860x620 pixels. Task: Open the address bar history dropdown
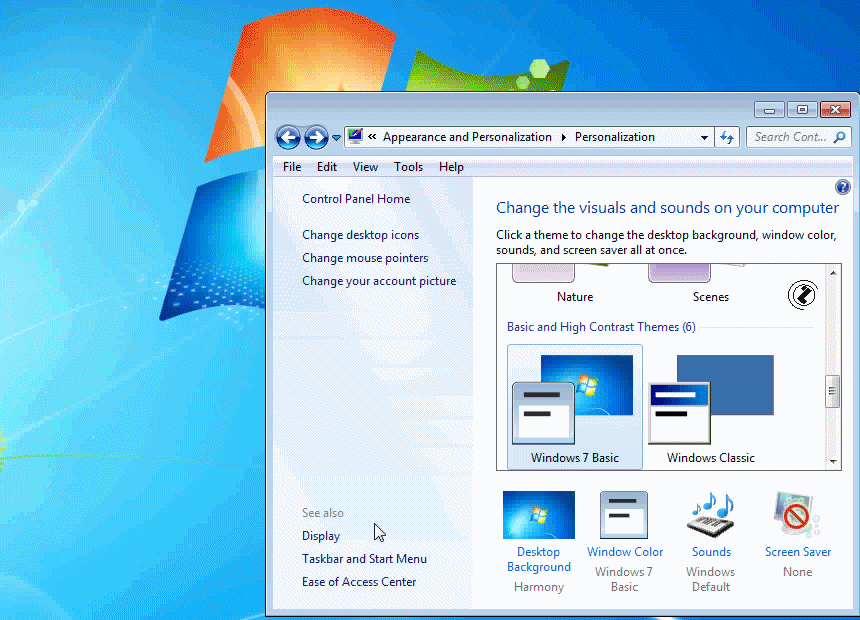pyautogui.click(x=704, y=137)
